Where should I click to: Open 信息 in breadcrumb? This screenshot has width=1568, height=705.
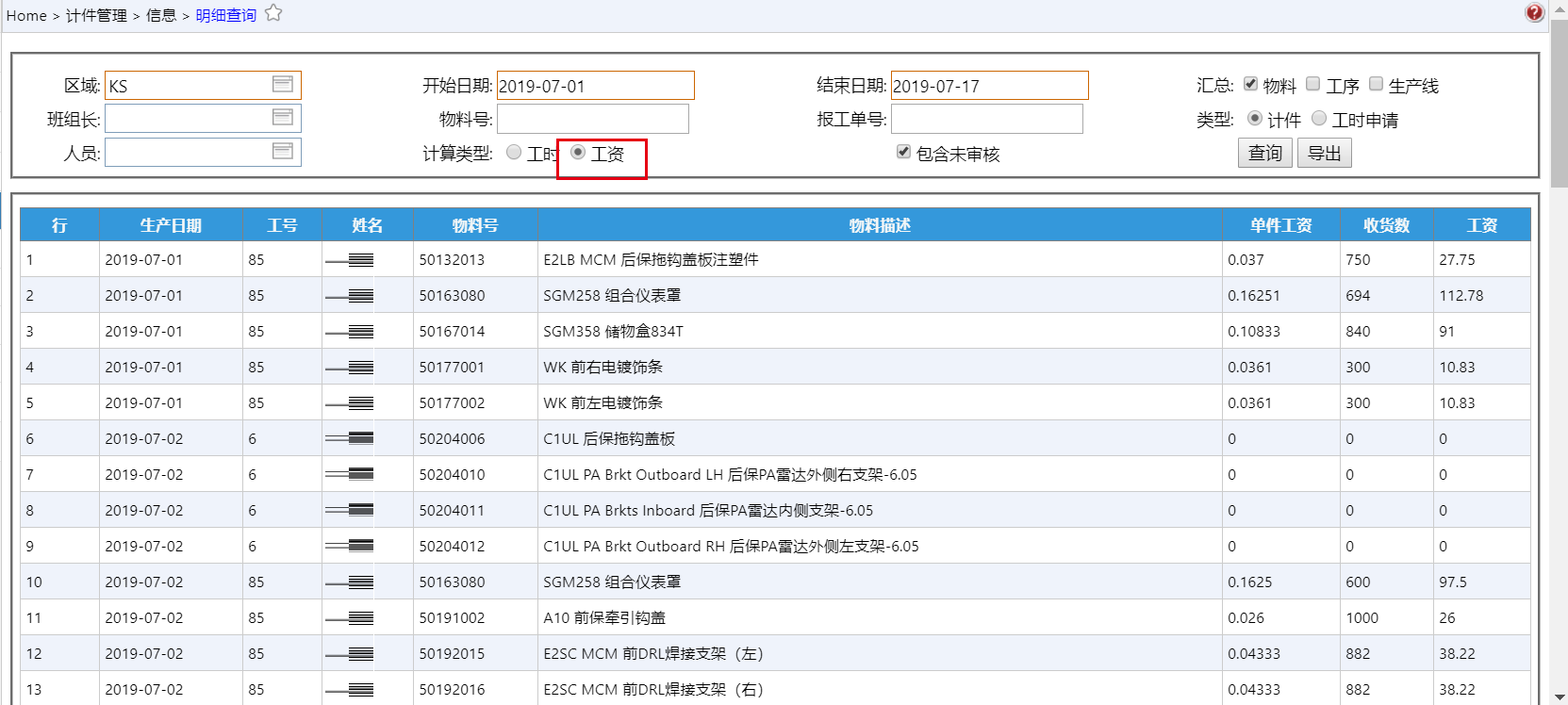tap(161, 15)
